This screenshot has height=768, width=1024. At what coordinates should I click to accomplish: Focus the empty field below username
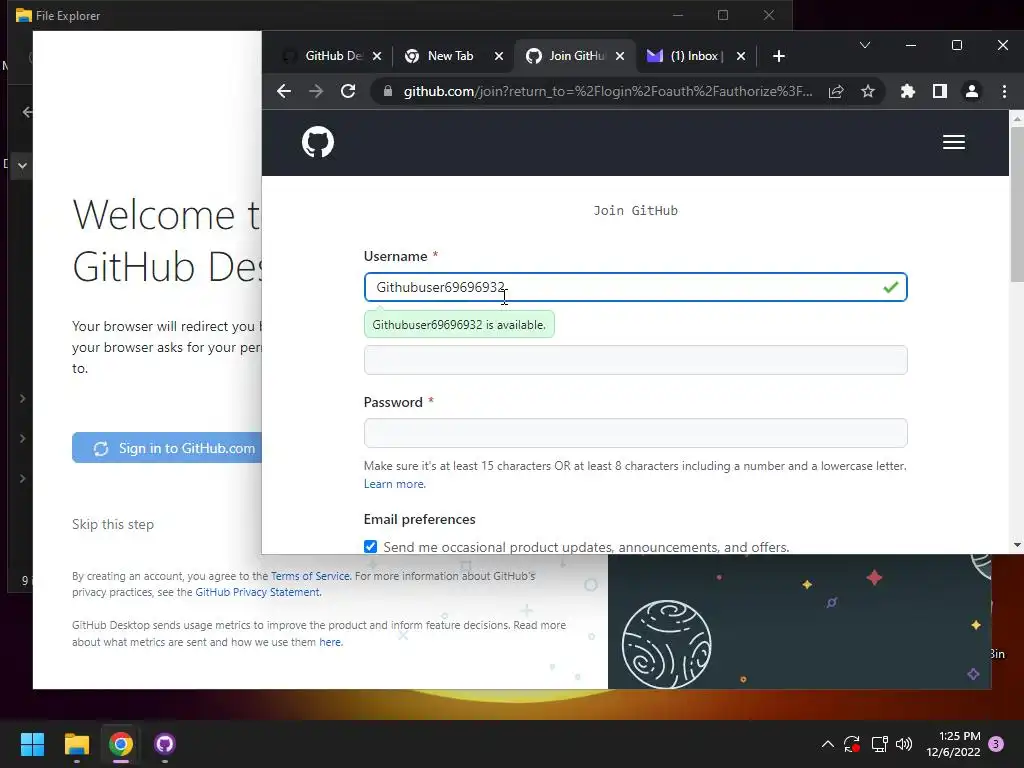point(635,360)
